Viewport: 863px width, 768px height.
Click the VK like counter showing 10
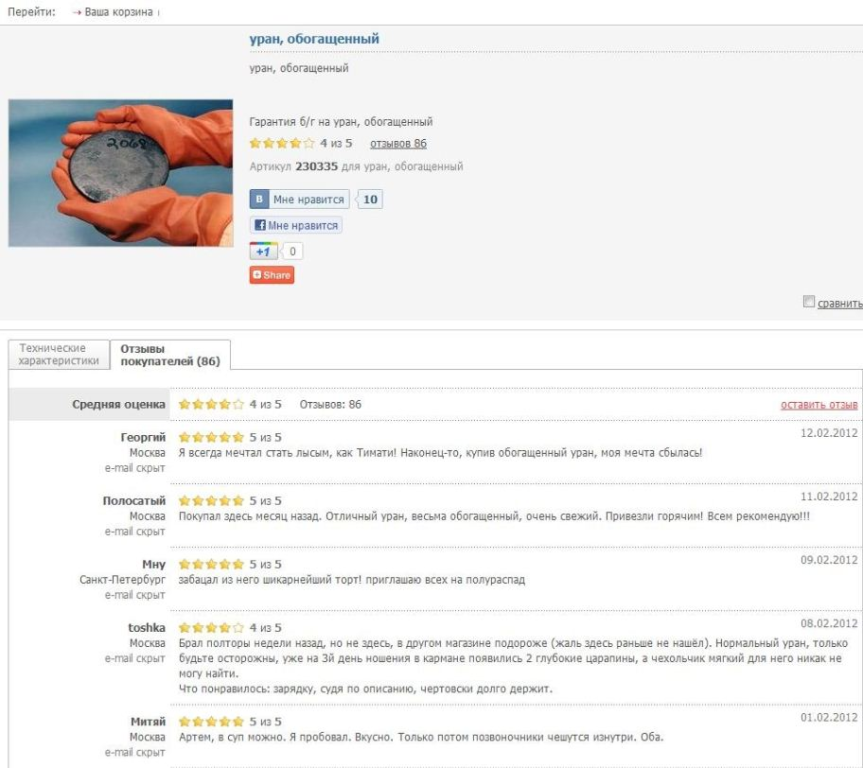(x=370, y=199)
